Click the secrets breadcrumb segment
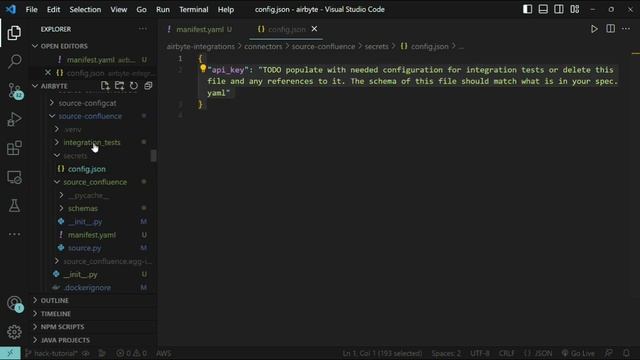640x360 pixels. [376, 47]
